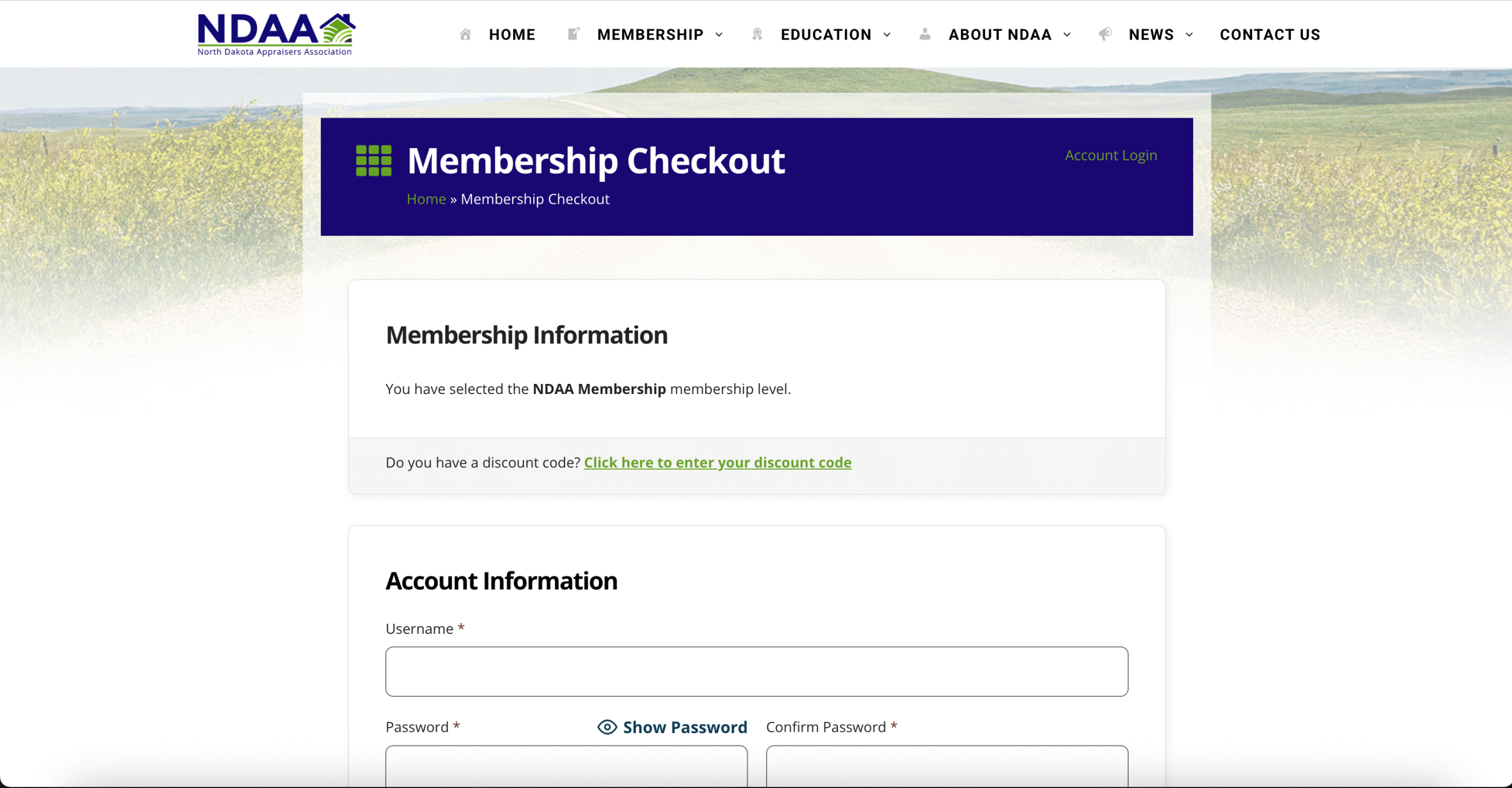Expand the ABOUT NDAA dropdown chevron
1512x788 pixels.
(x=1067, y=35)
